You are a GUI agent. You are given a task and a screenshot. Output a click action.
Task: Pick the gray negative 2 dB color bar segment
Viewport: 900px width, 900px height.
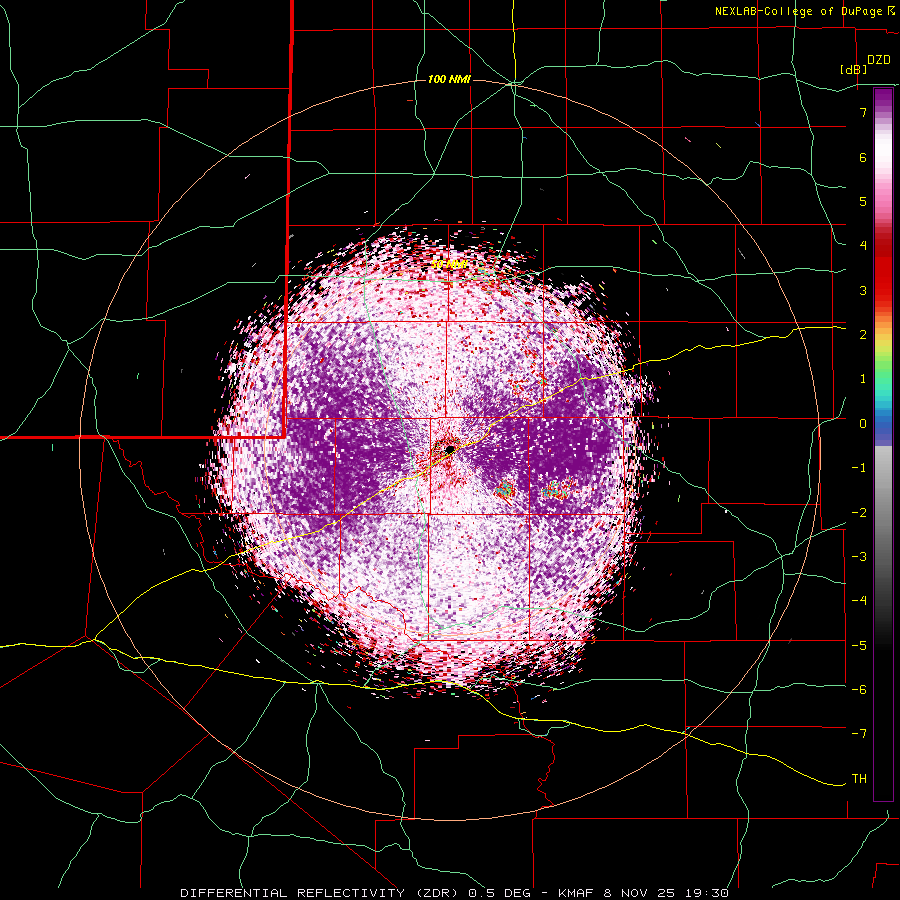pos(883,512)
